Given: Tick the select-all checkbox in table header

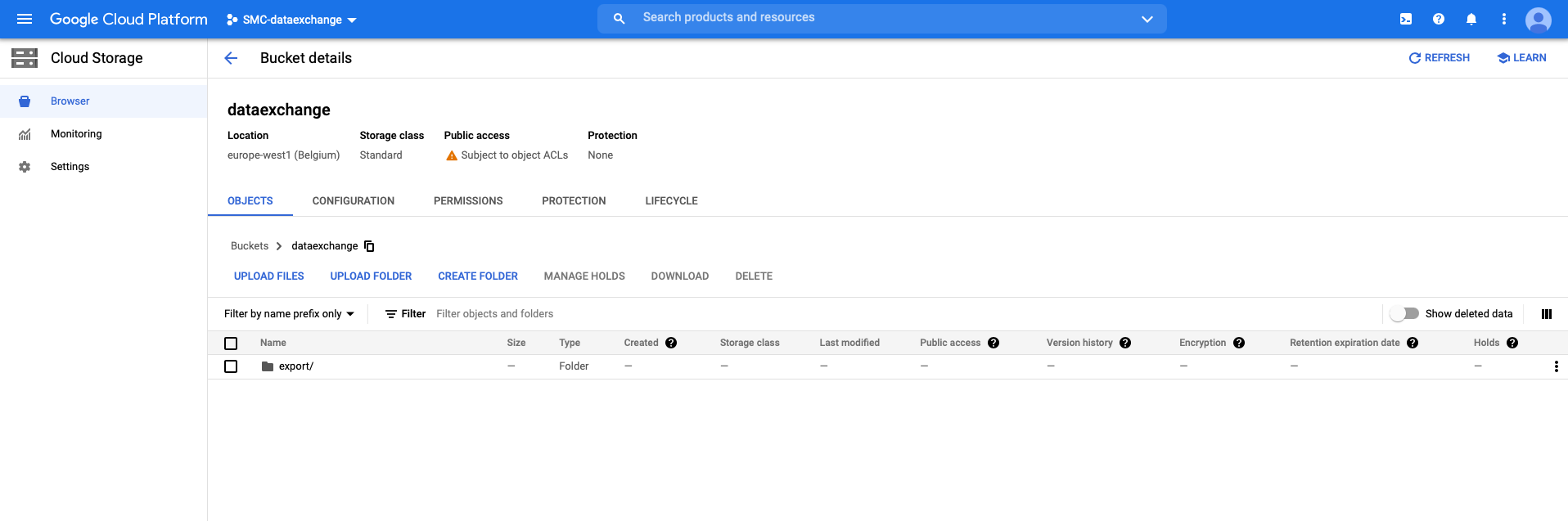Looking at the screenshot, I should point(231,344).
